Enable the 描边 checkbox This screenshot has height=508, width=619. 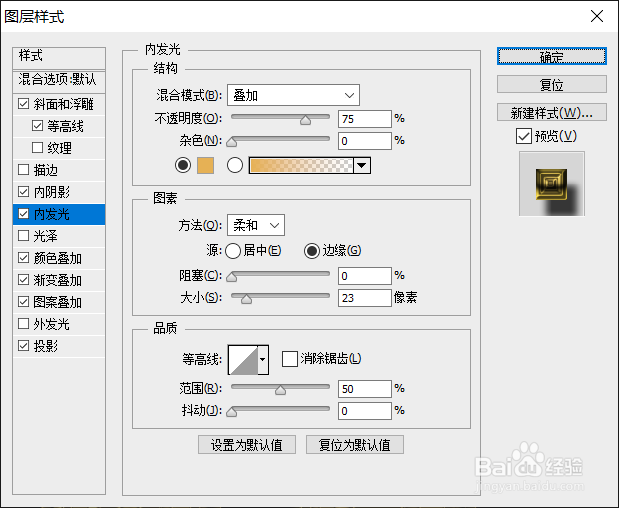[x=24, y=170]
